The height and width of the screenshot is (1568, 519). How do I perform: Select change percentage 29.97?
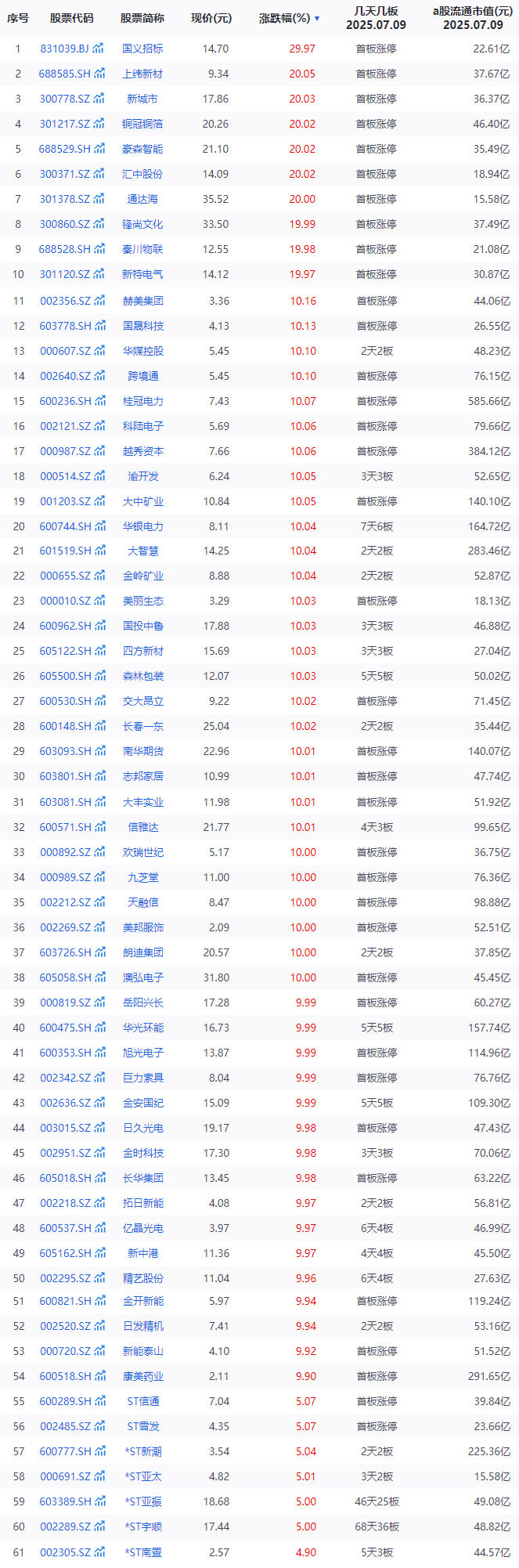coord(302,49)
